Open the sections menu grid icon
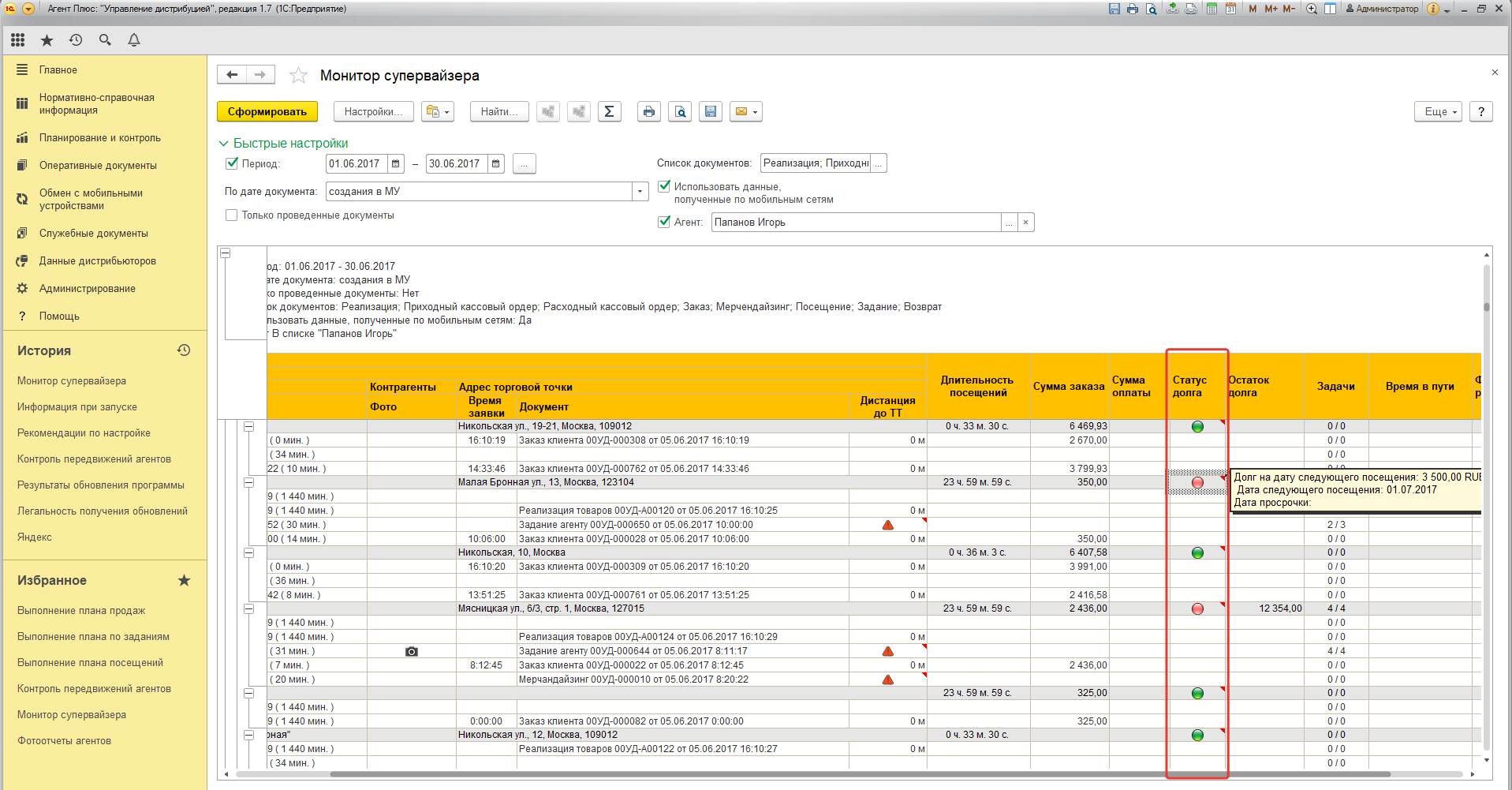 [x=18, y=40]
